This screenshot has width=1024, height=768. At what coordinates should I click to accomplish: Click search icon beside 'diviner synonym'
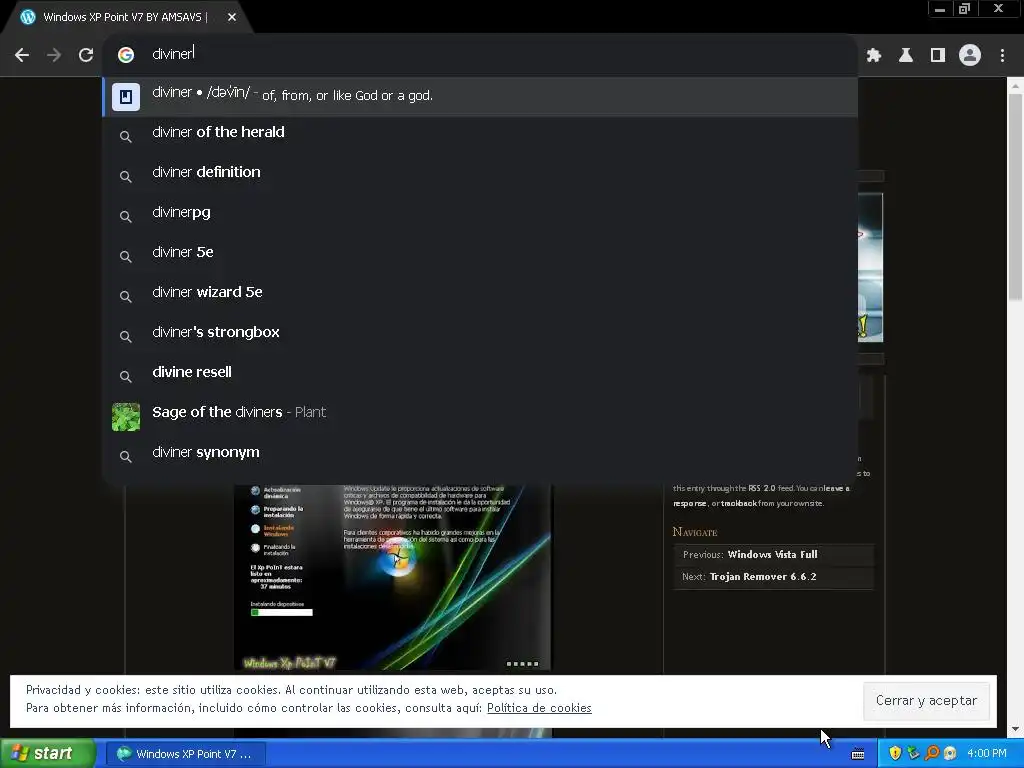pyautogui.click(x=126, y=456)
